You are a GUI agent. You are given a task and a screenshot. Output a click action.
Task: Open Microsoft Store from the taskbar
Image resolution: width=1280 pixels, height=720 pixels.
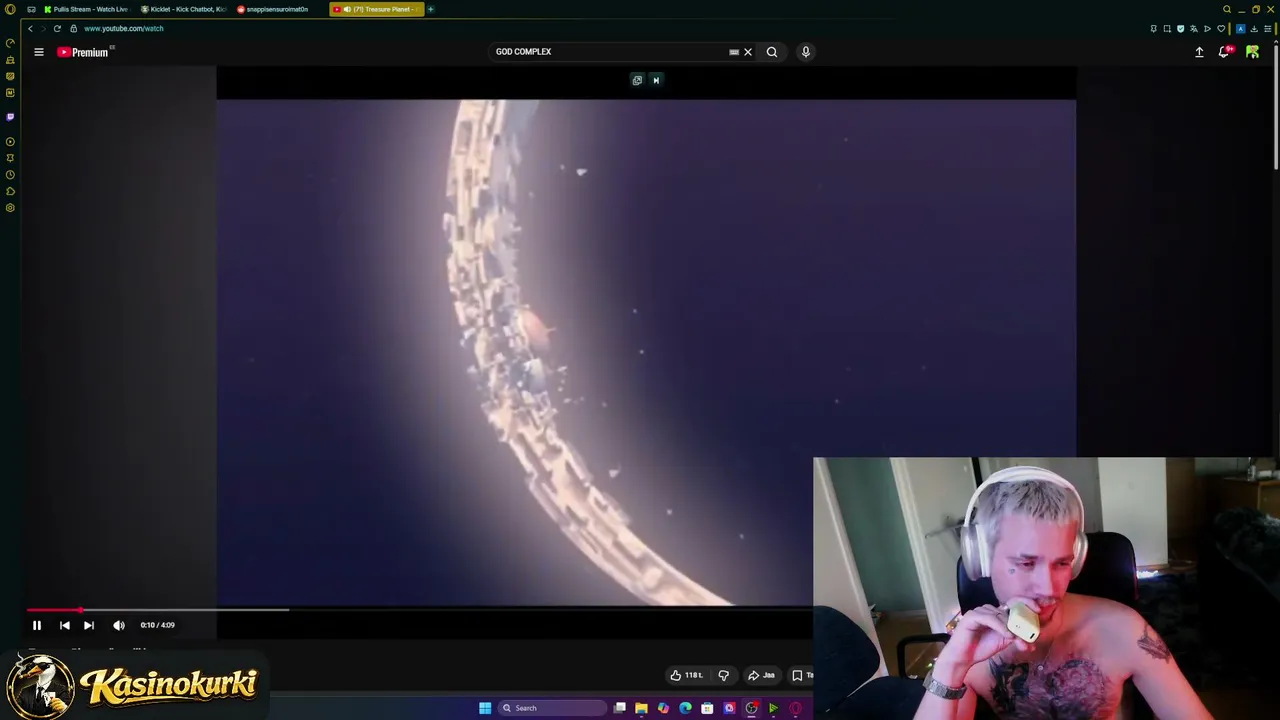coord(707,708)
